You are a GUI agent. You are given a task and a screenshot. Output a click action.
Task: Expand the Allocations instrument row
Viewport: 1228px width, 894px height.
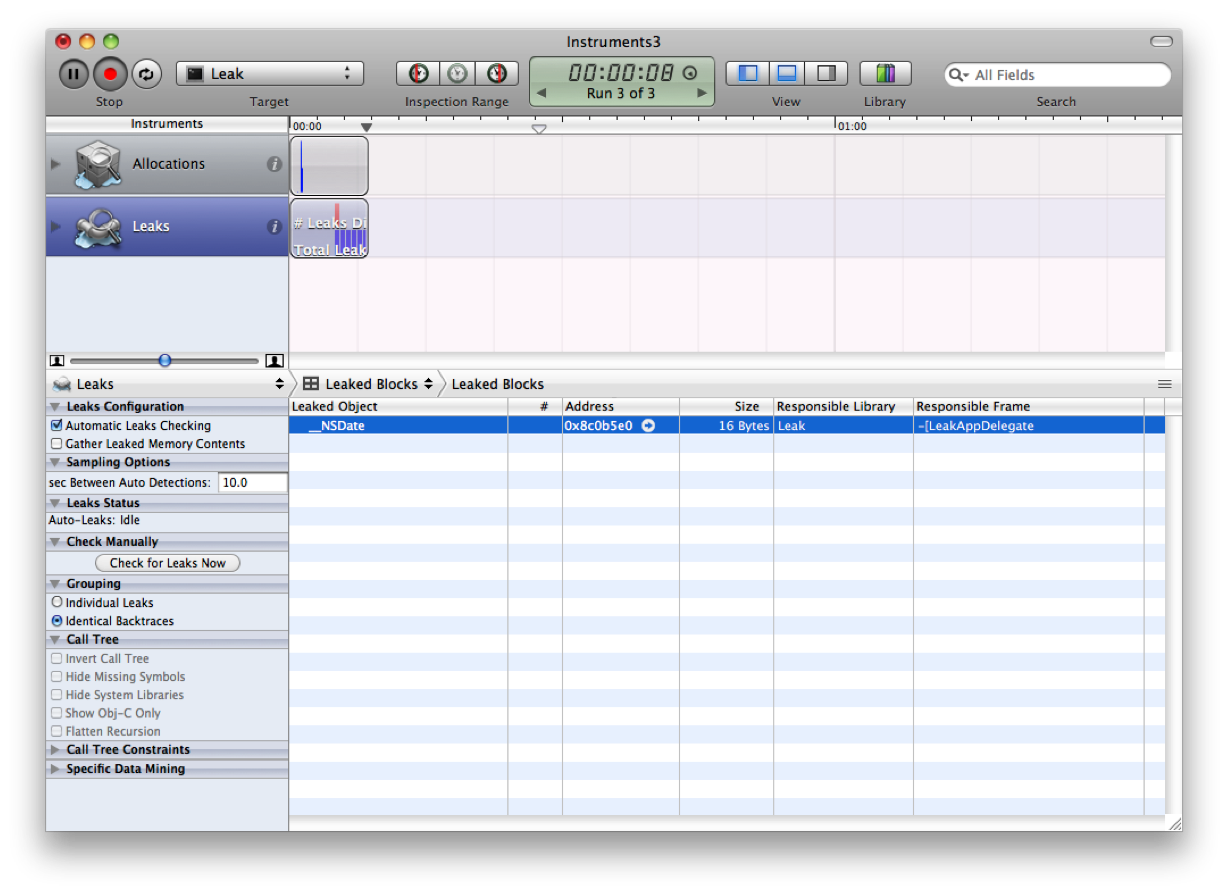point(56,164)
